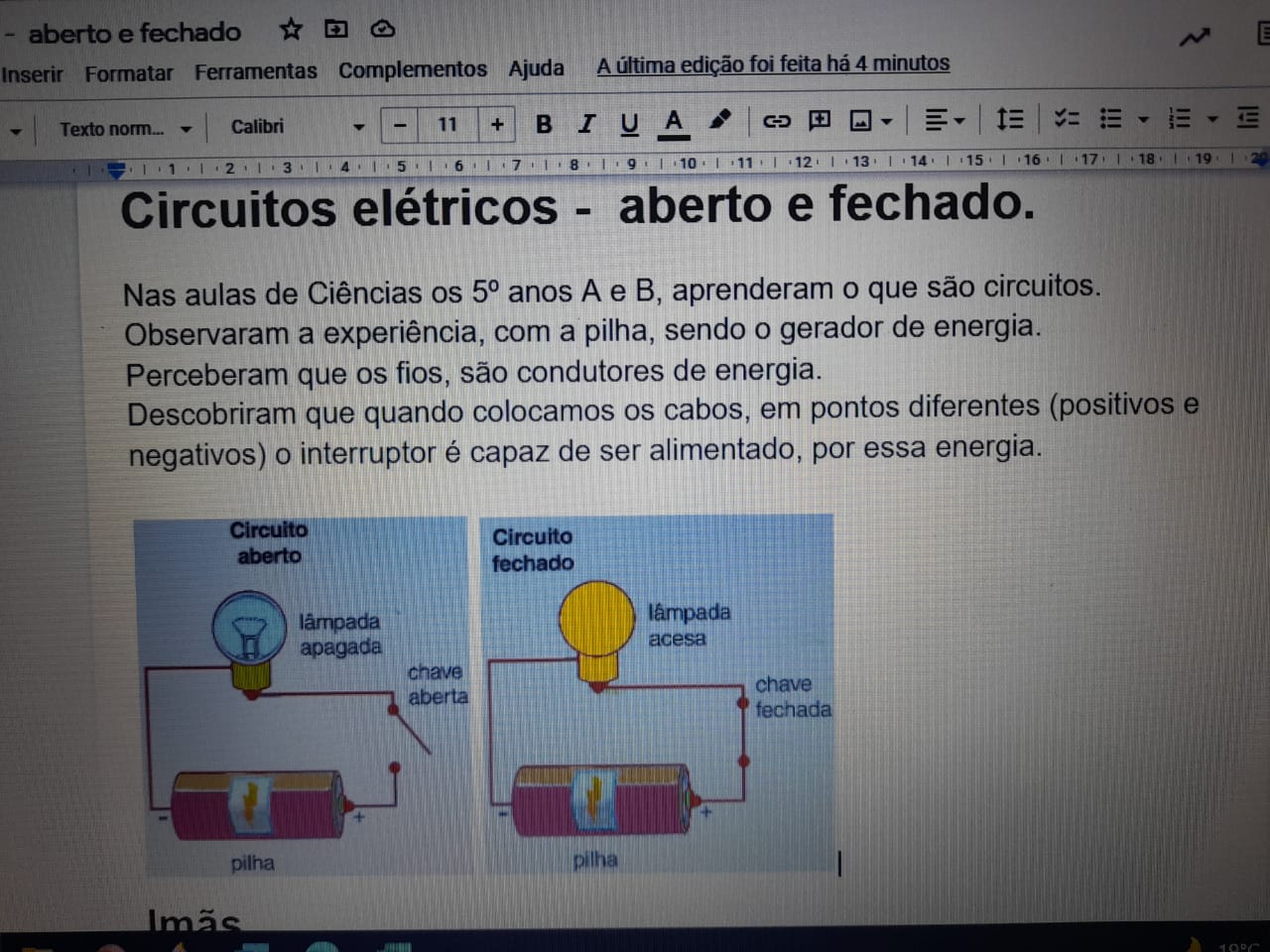Expand the insert image dropdown arrow
This screenshot has width=1270, height=952.
[887, 122]
